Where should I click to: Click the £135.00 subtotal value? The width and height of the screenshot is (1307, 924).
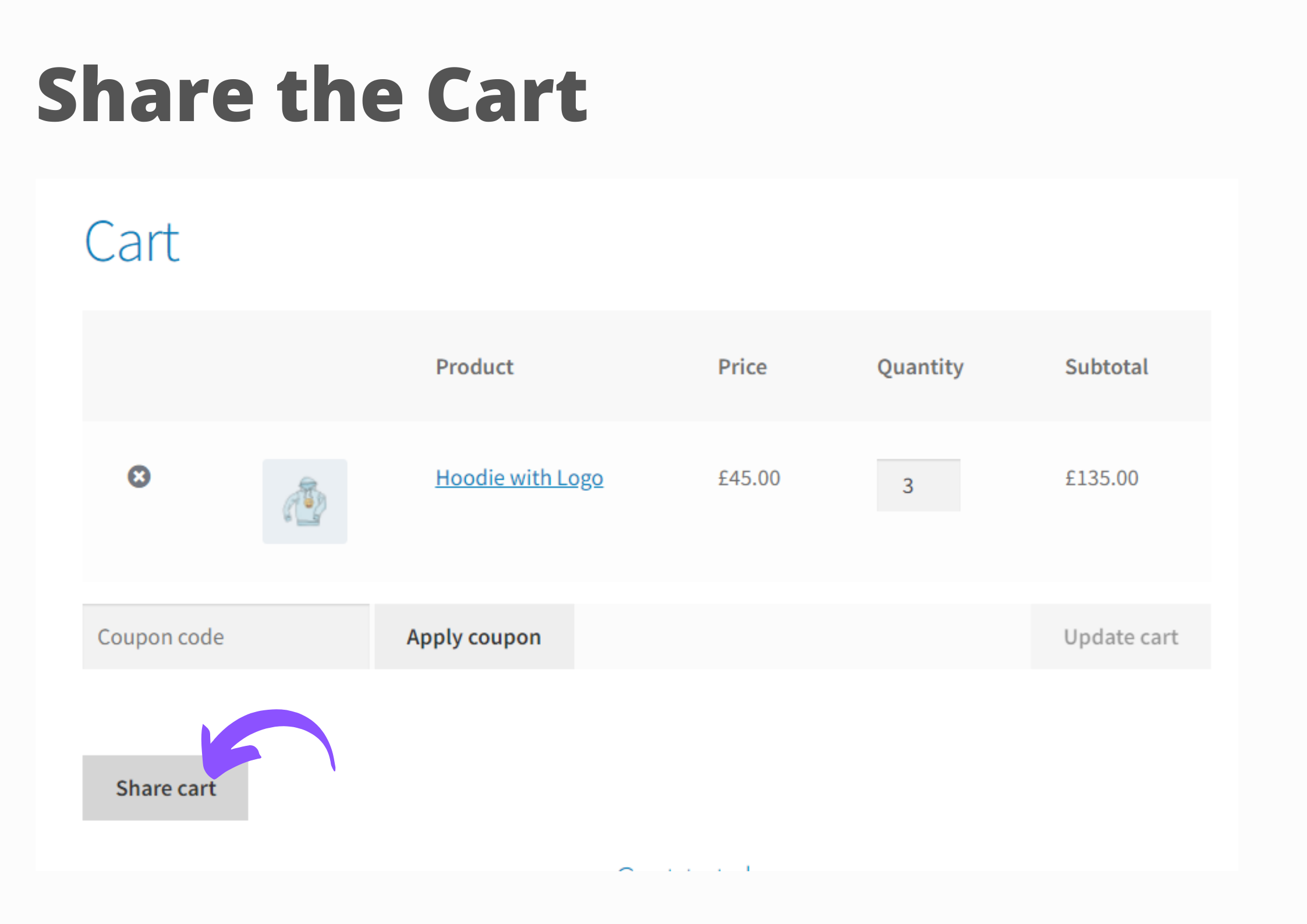[x=1101, y=477]
